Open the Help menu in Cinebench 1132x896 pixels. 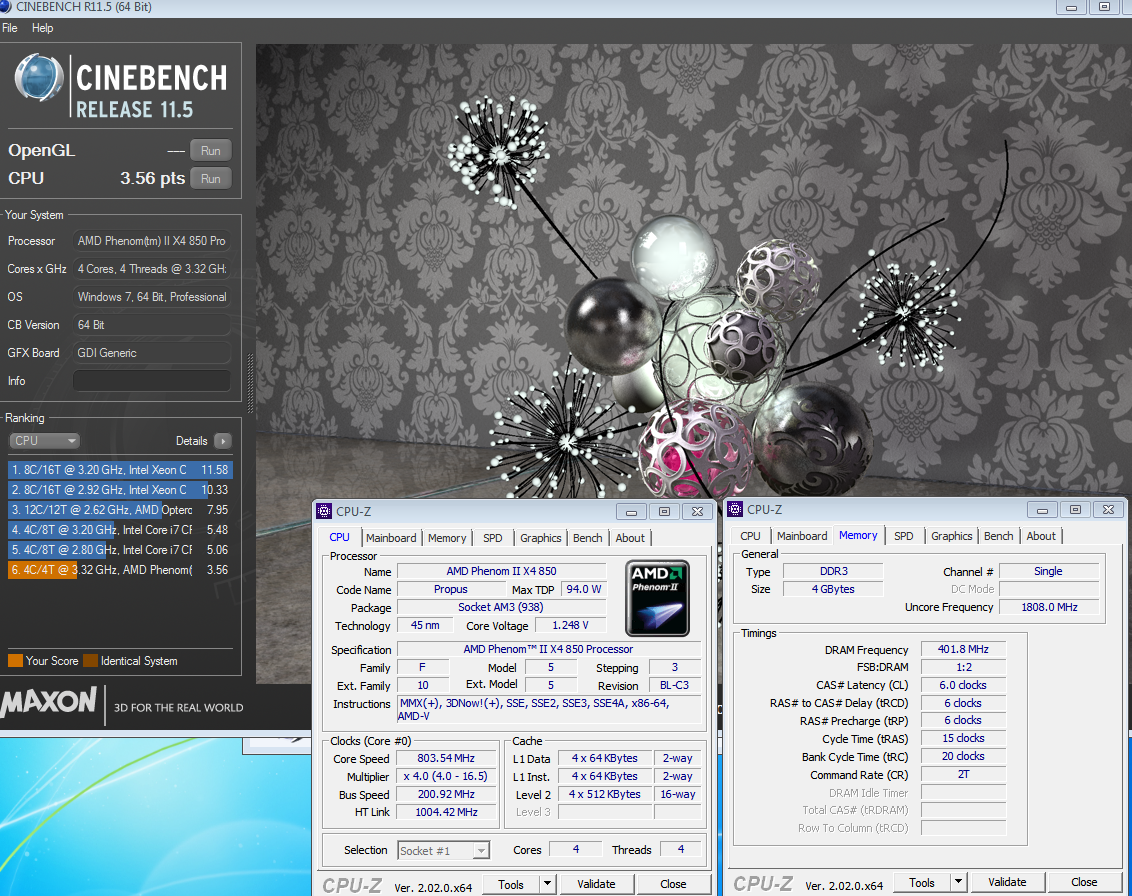coord(43,28)
